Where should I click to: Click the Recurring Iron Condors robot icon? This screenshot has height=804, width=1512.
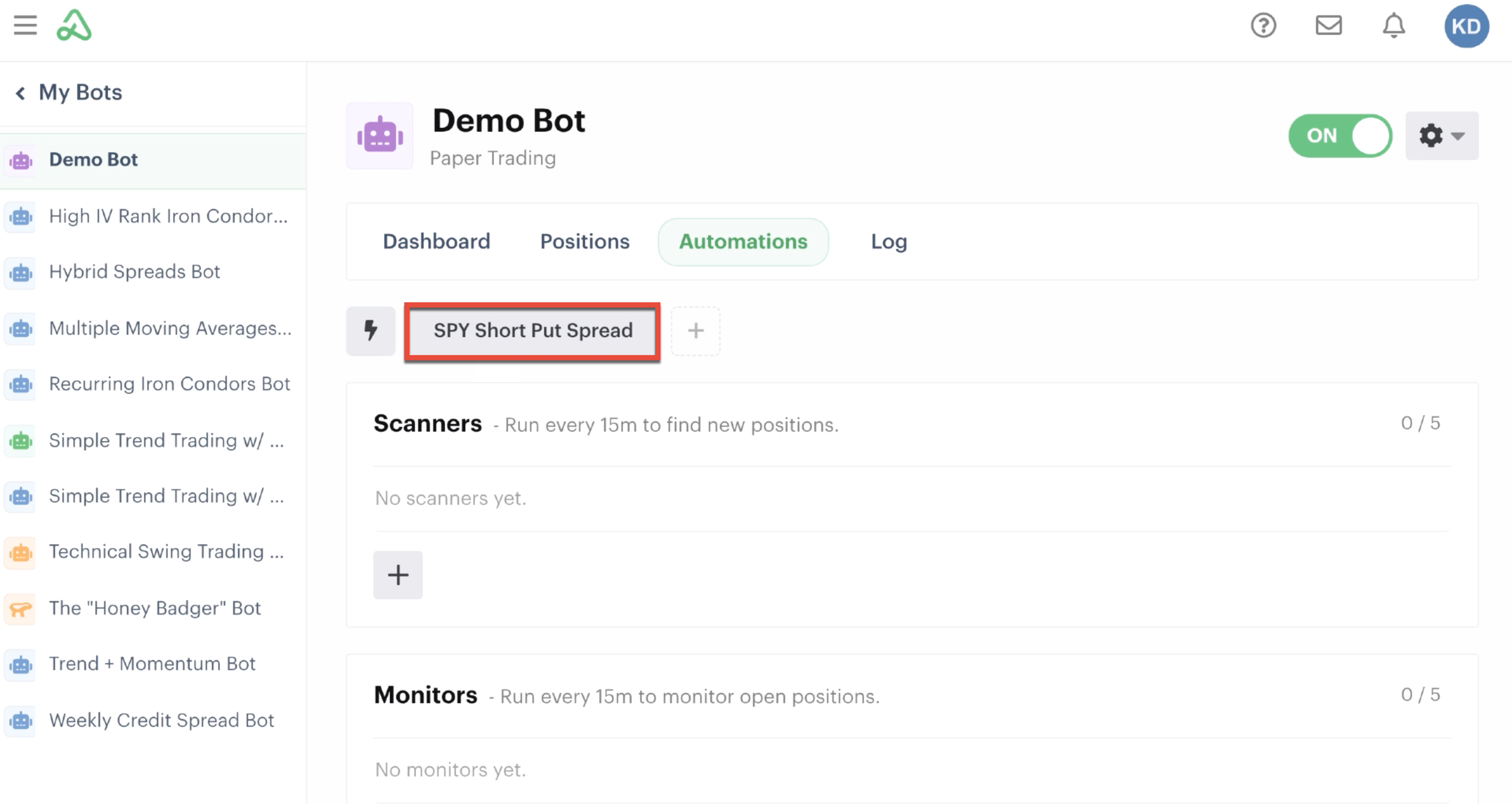20,384
